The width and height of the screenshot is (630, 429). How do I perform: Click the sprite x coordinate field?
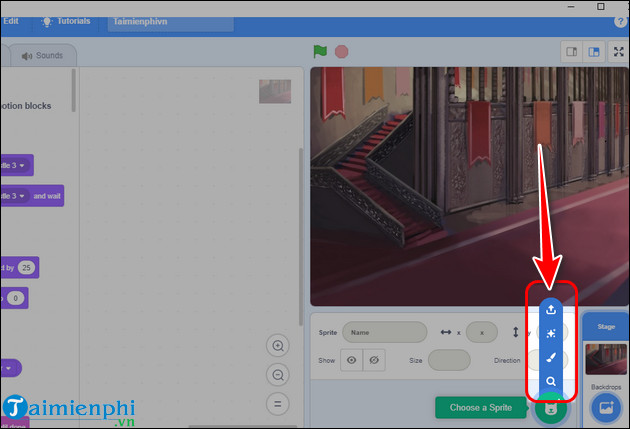(x=482, y=332)
